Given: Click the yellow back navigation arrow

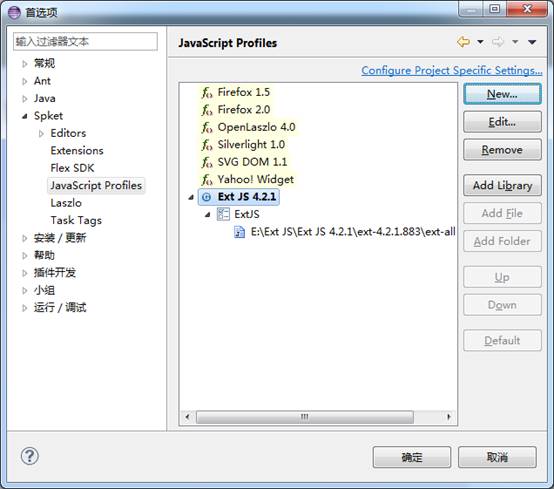Looking at the screenshot, I should click(x=463, y=42).
